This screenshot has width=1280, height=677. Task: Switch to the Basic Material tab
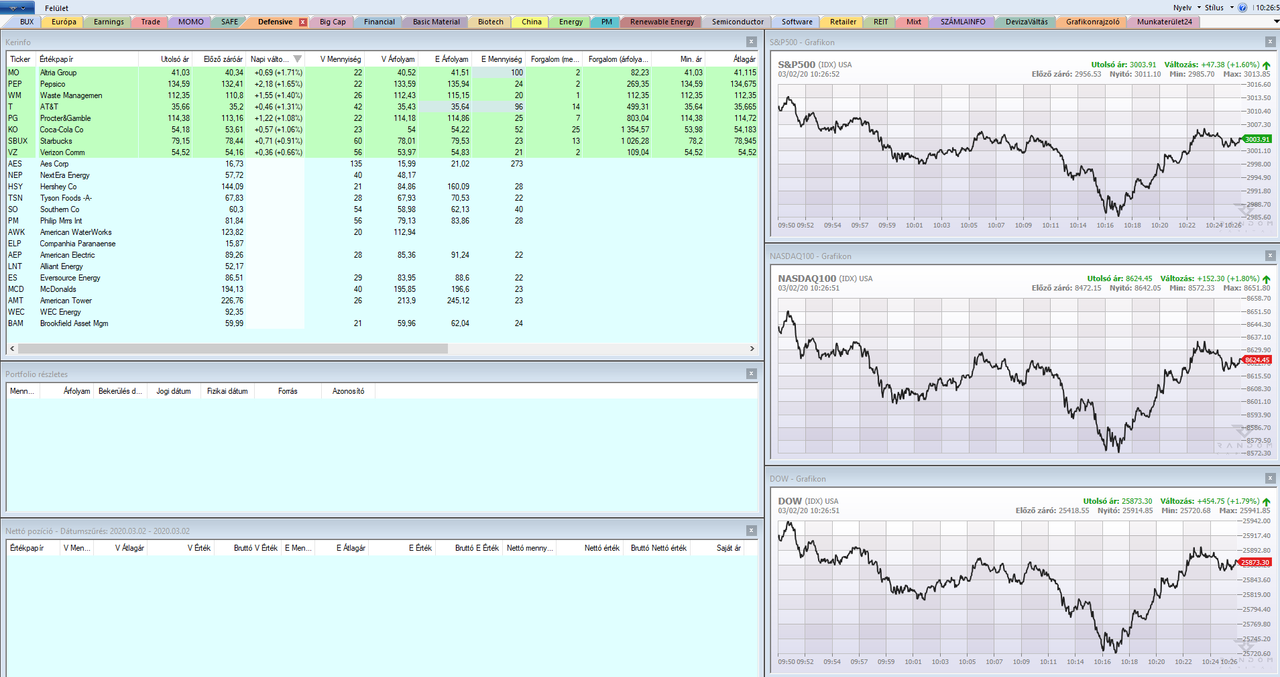(x=436, y=21)
